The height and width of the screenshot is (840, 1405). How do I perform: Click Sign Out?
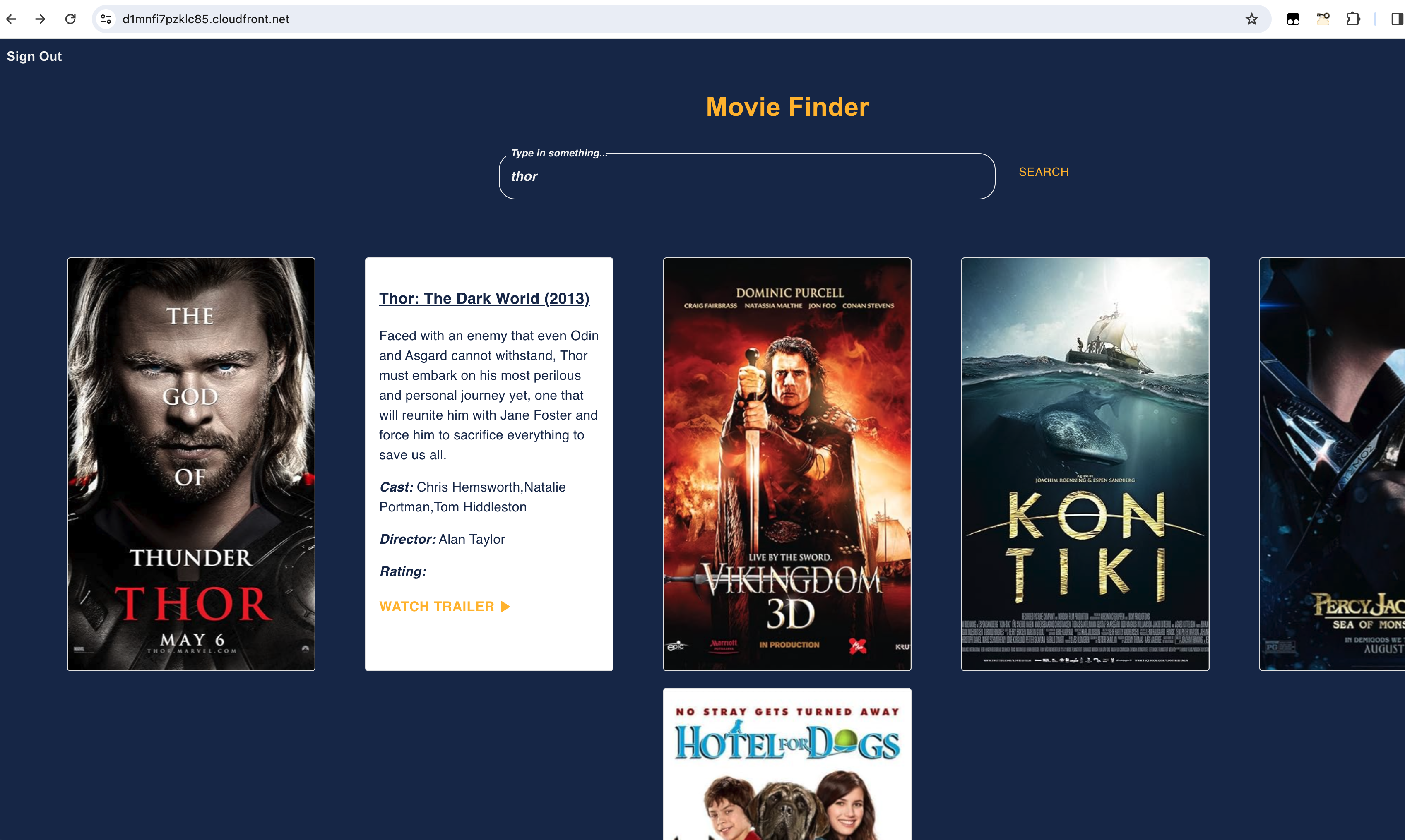34,57
